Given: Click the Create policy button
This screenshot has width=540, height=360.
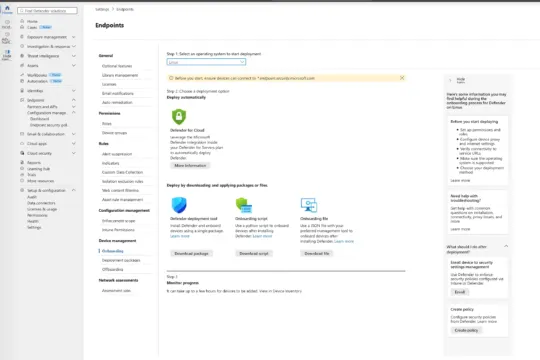Looking at the screenshot, I should pyautogui.click(x=466, y=330).
